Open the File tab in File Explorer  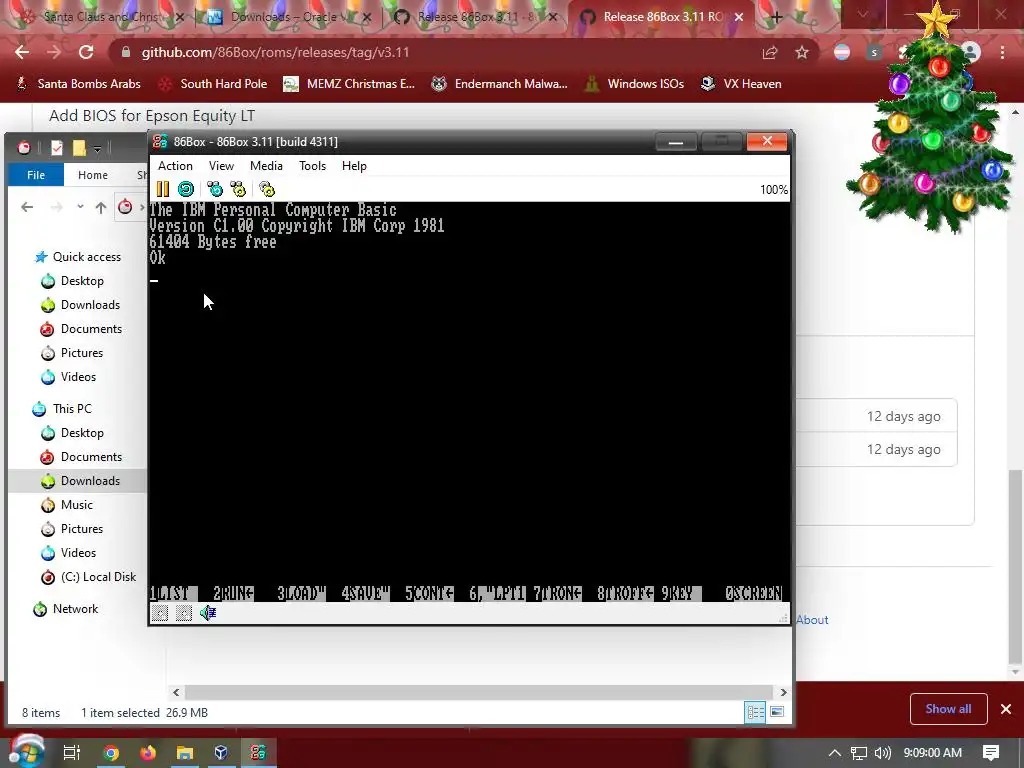point(36,175)
